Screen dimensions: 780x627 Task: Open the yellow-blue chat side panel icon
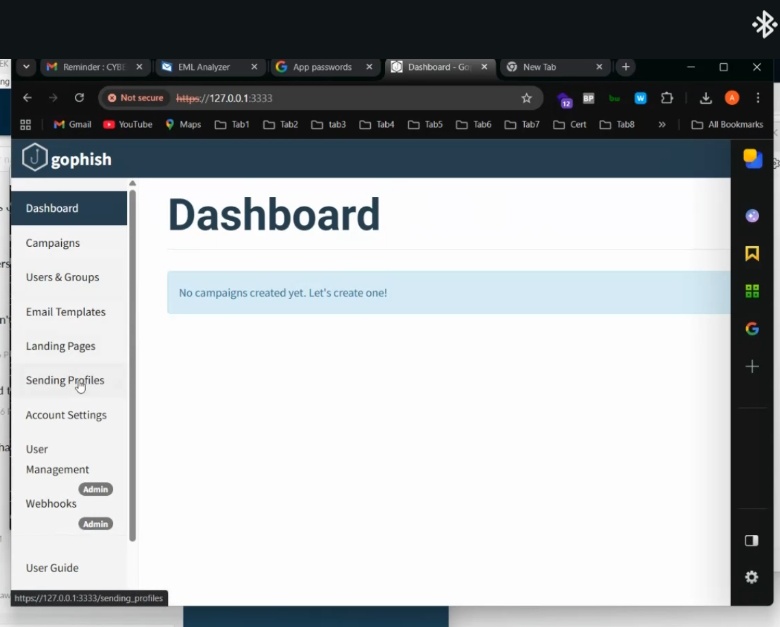(752, 159)
